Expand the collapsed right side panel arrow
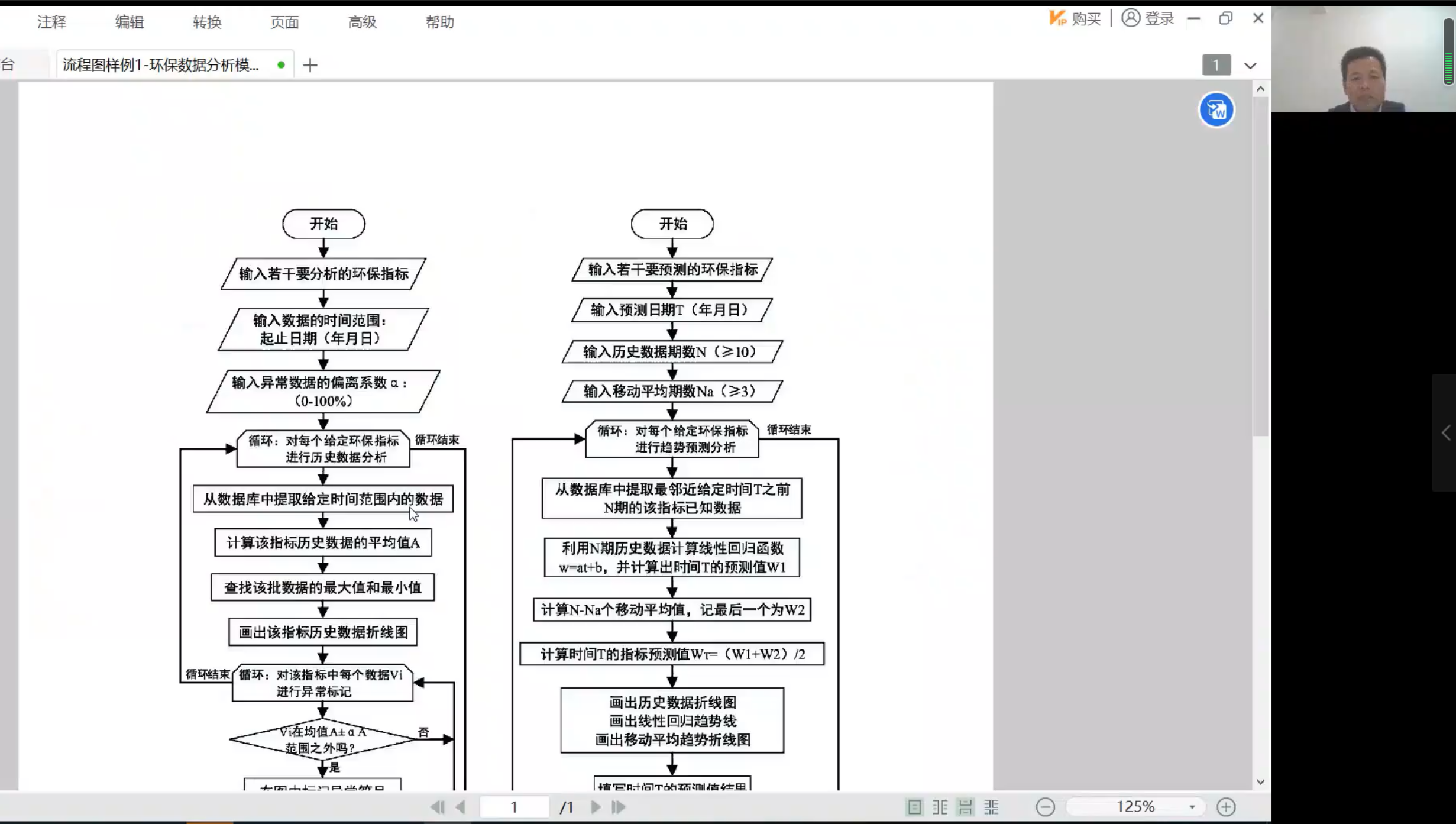Screen dimensions: 1456x824 (x=1445, y=433)
